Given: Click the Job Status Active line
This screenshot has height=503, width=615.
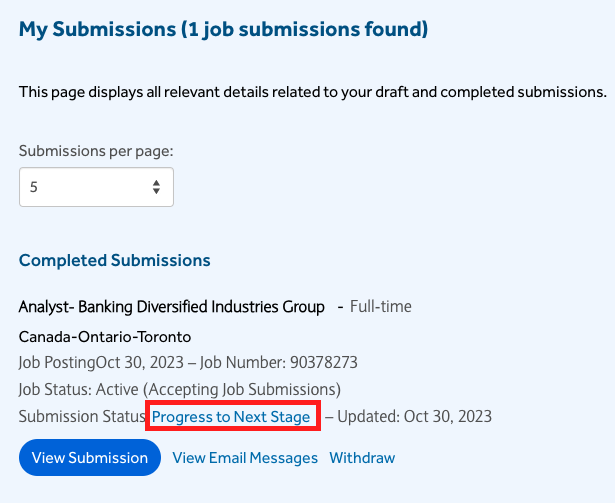Looking at the screenshot, I should pos(180,389).
